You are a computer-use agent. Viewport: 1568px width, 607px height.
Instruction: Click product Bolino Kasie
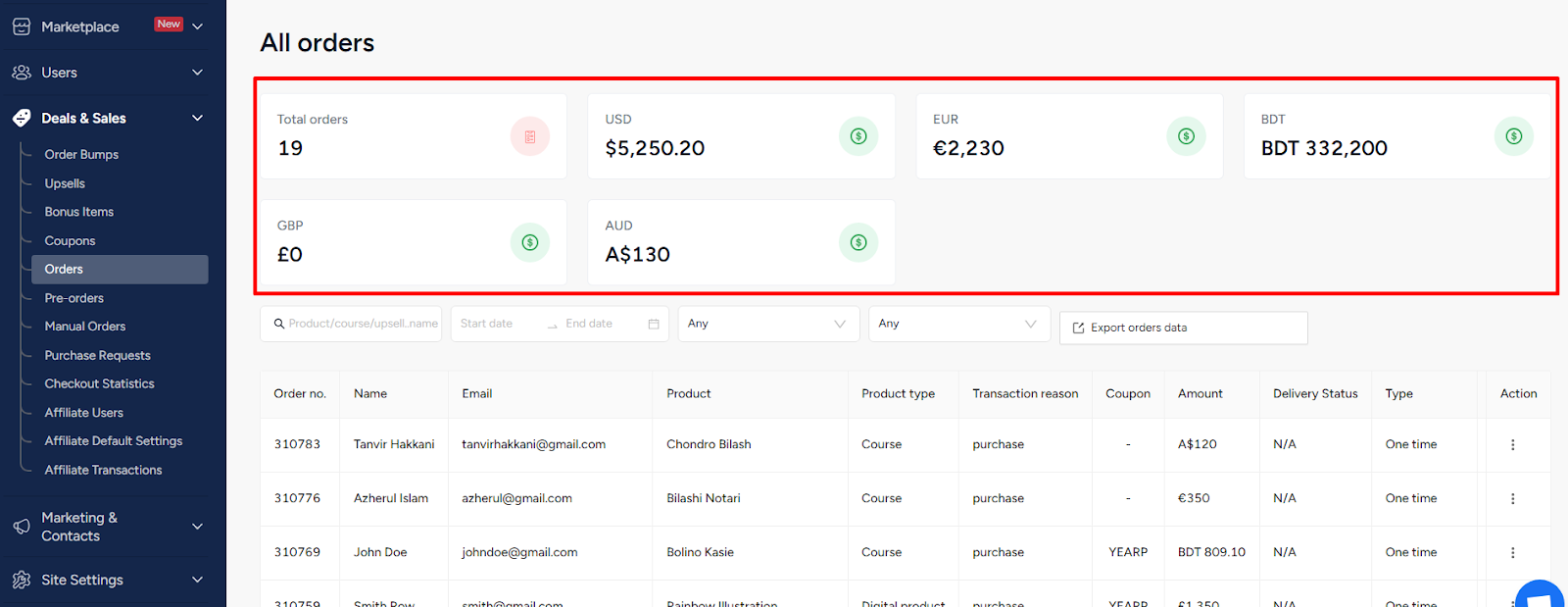tap(700, 553)
